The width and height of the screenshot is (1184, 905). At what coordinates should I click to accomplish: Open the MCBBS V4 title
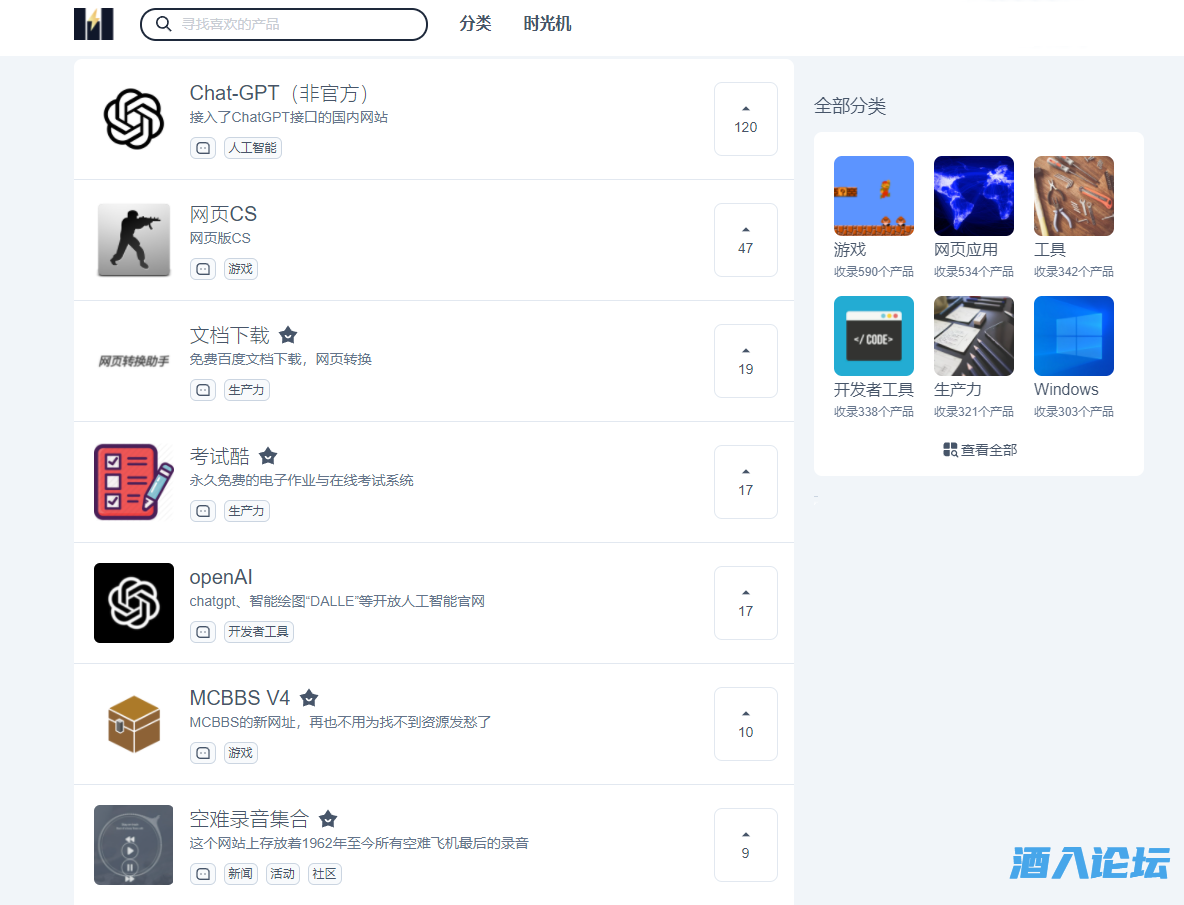pyautogui.click(x=240, y=698)
